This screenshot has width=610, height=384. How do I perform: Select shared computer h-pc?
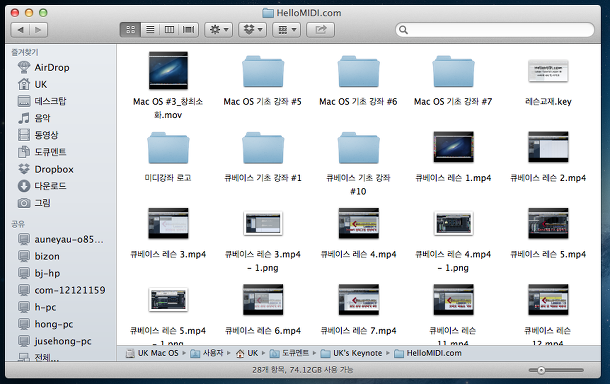pyautogui.click(x=37, y=307)
